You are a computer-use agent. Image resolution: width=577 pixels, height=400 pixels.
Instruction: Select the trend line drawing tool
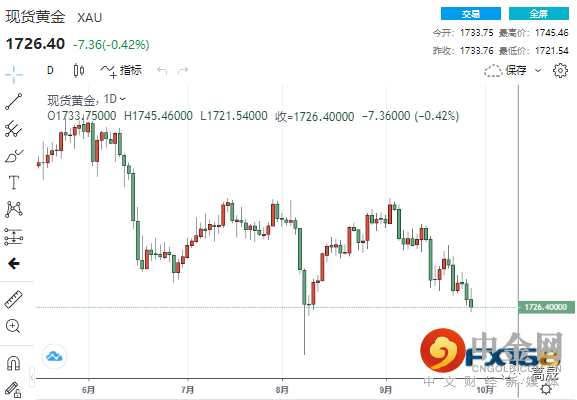[14, 102]
